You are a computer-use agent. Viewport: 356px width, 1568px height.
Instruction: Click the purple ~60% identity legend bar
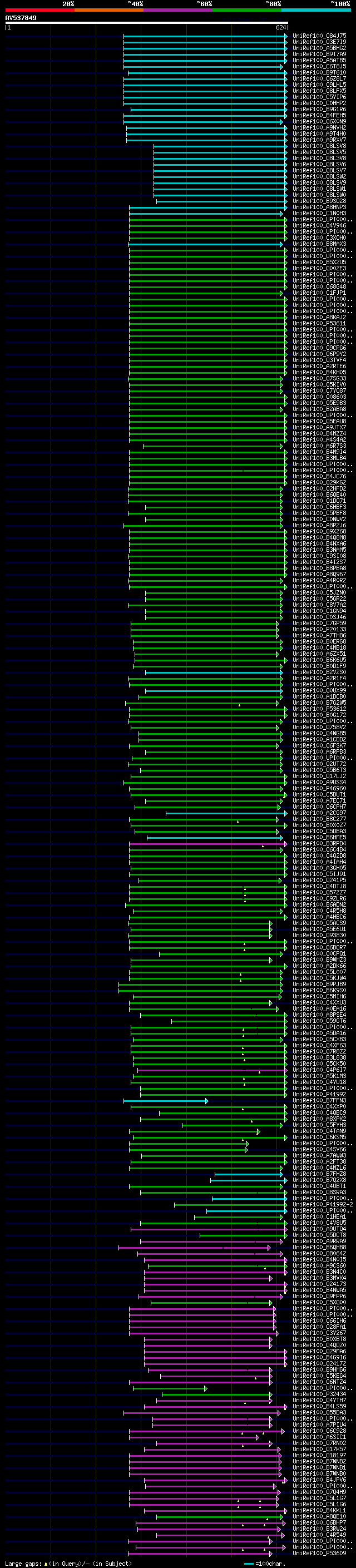pyautogui.click(x=177, y=10)
